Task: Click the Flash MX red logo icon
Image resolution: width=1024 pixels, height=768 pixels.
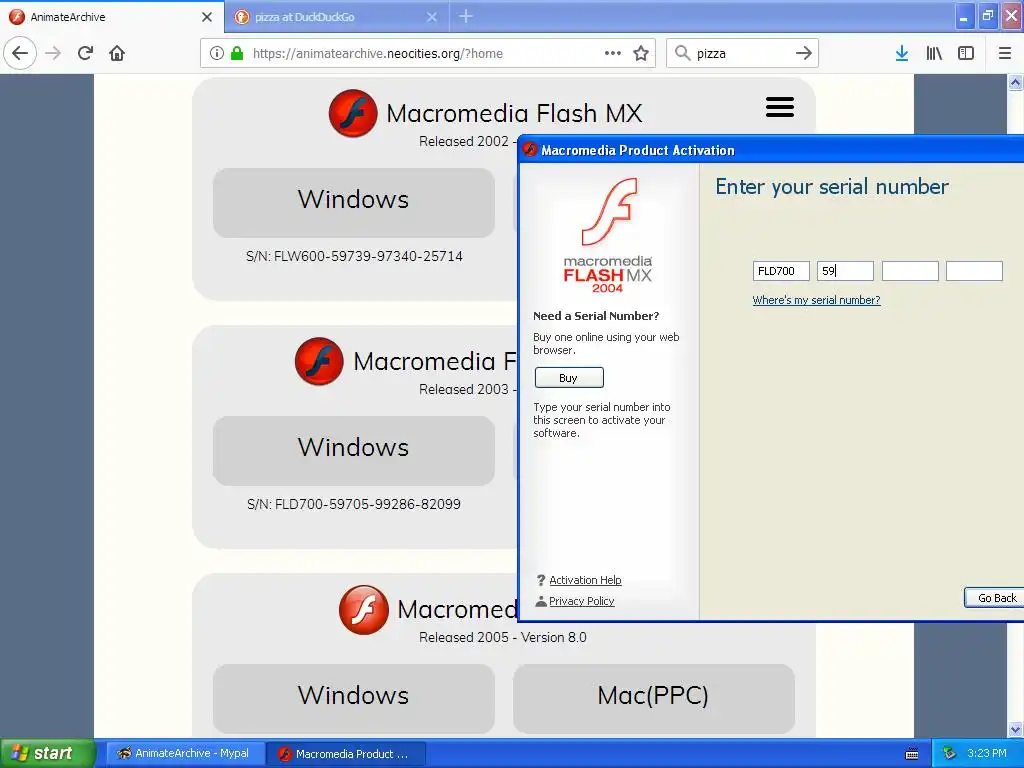Action: [353, 113]
